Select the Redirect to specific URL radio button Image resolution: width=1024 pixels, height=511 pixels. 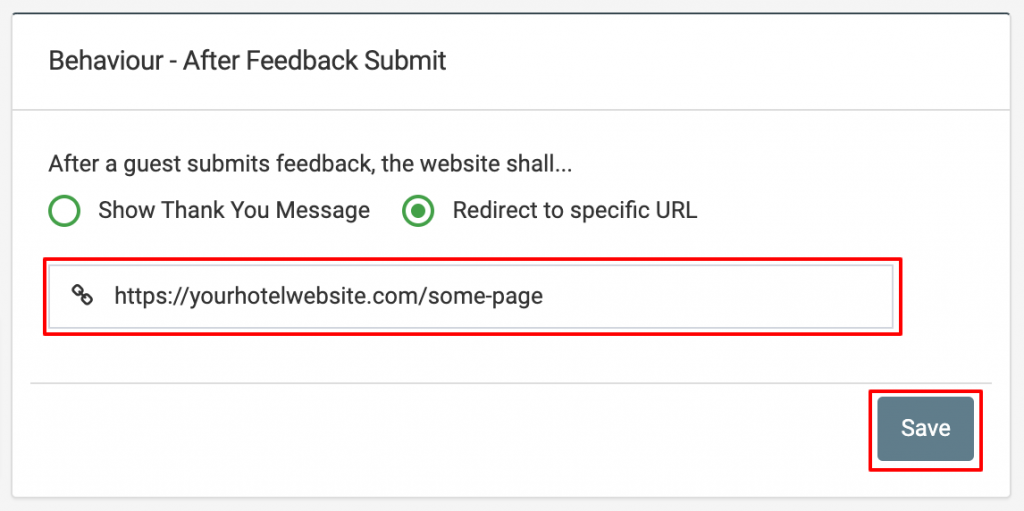(418, 211)
